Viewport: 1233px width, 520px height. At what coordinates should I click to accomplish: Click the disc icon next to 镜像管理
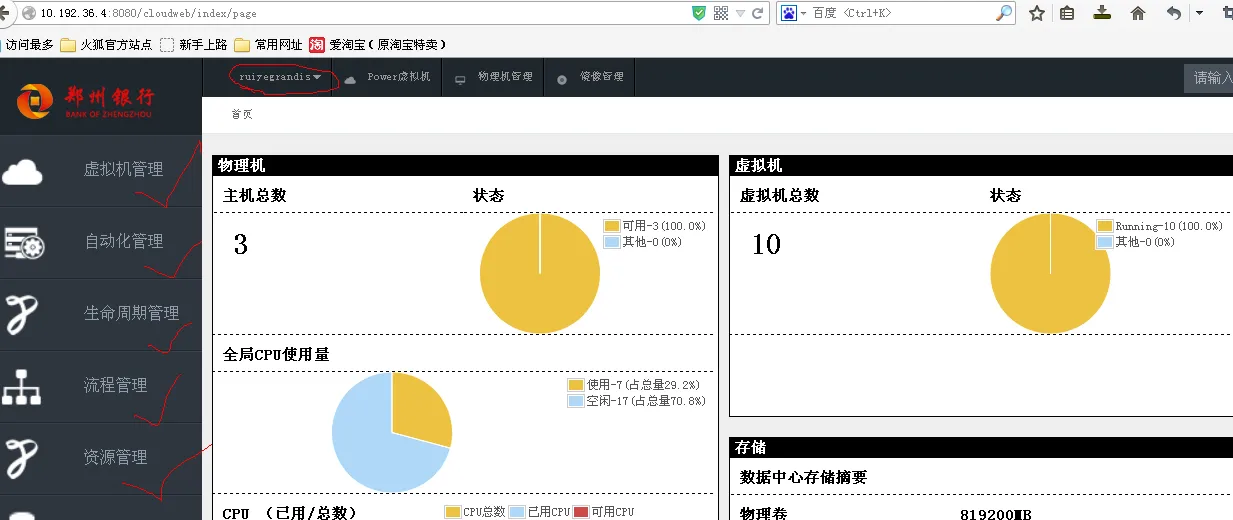point(562,78)
